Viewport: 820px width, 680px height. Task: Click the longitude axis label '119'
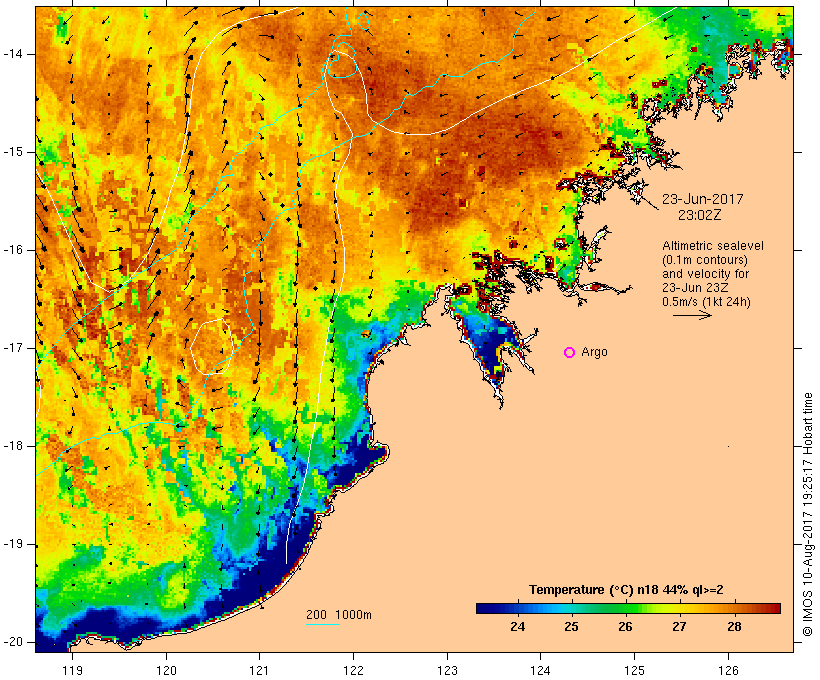[x=73, y=670]
